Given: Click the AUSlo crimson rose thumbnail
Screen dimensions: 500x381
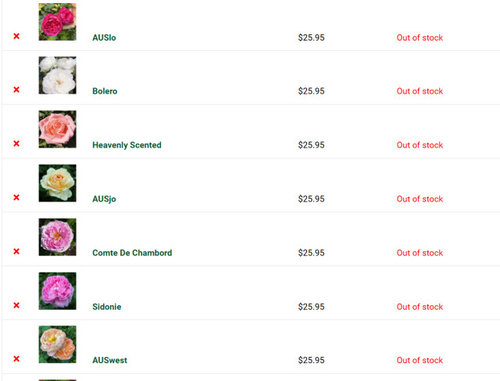Looking at the screenshot, I should 57,22.
